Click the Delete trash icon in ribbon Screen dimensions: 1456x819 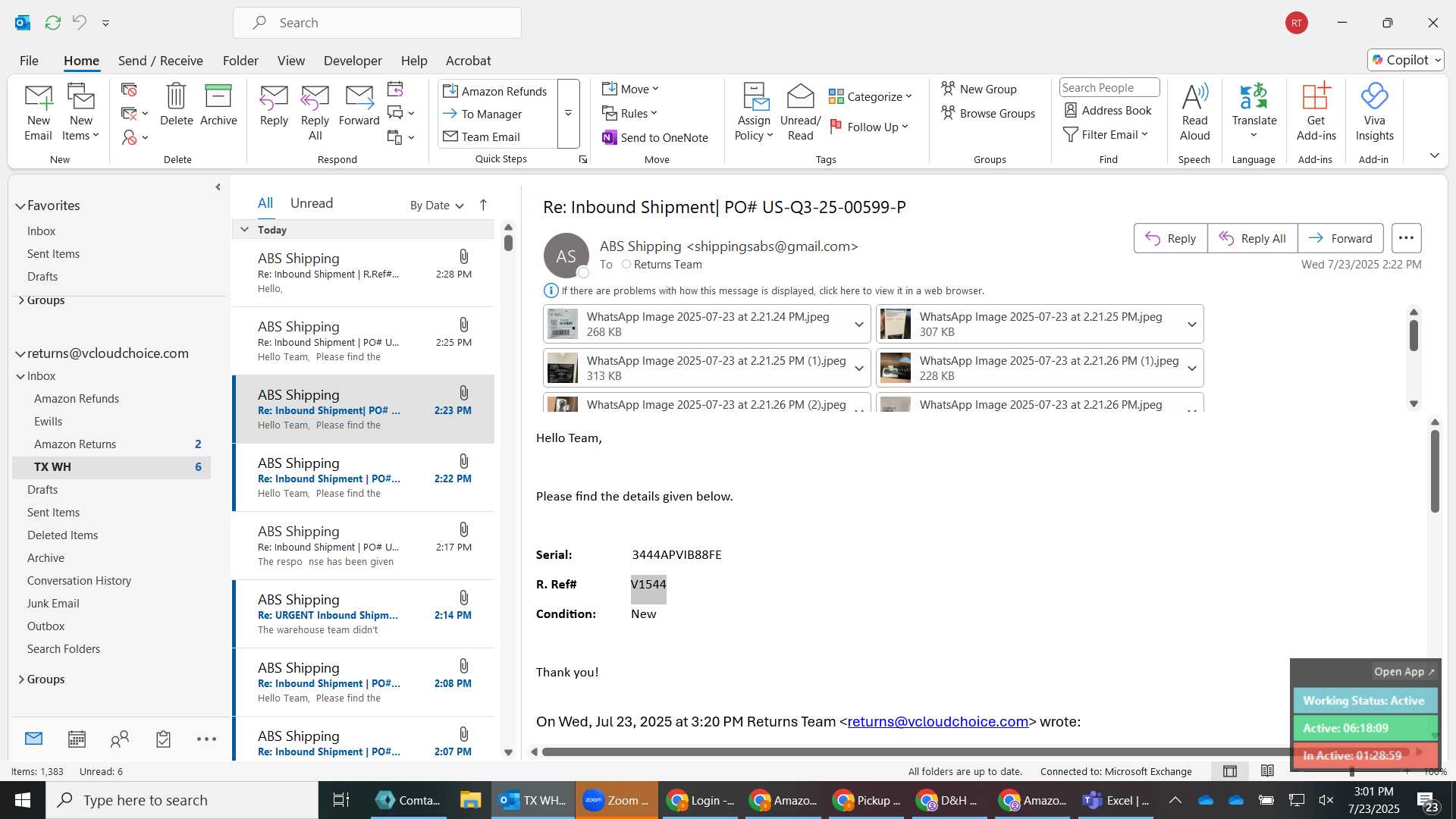[176, 96]
